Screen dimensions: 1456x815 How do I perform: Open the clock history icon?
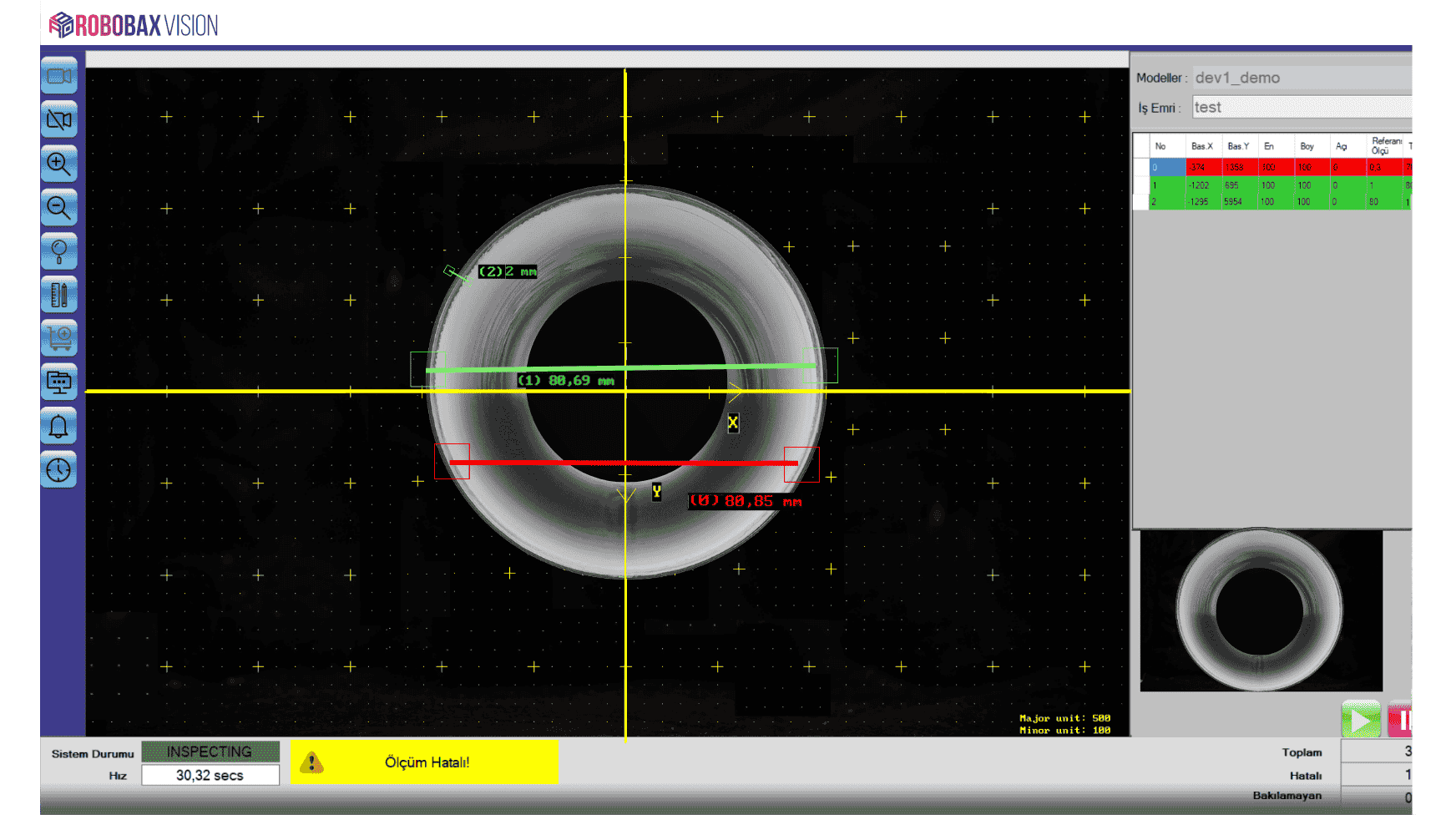[59, 470]
